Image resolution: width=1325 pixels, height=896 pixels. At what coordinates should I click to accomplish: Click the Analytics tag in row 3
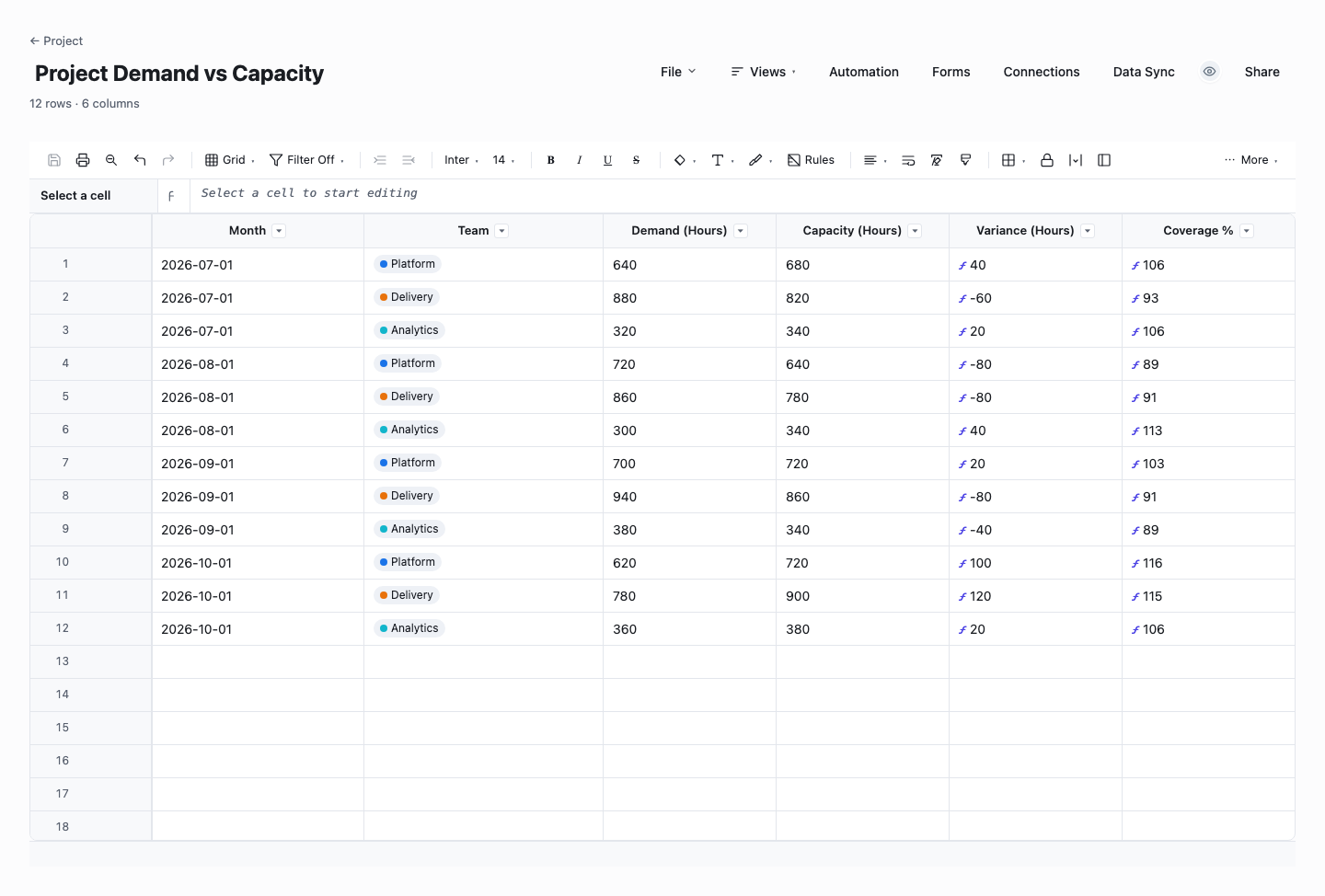(x=409, y=330)
